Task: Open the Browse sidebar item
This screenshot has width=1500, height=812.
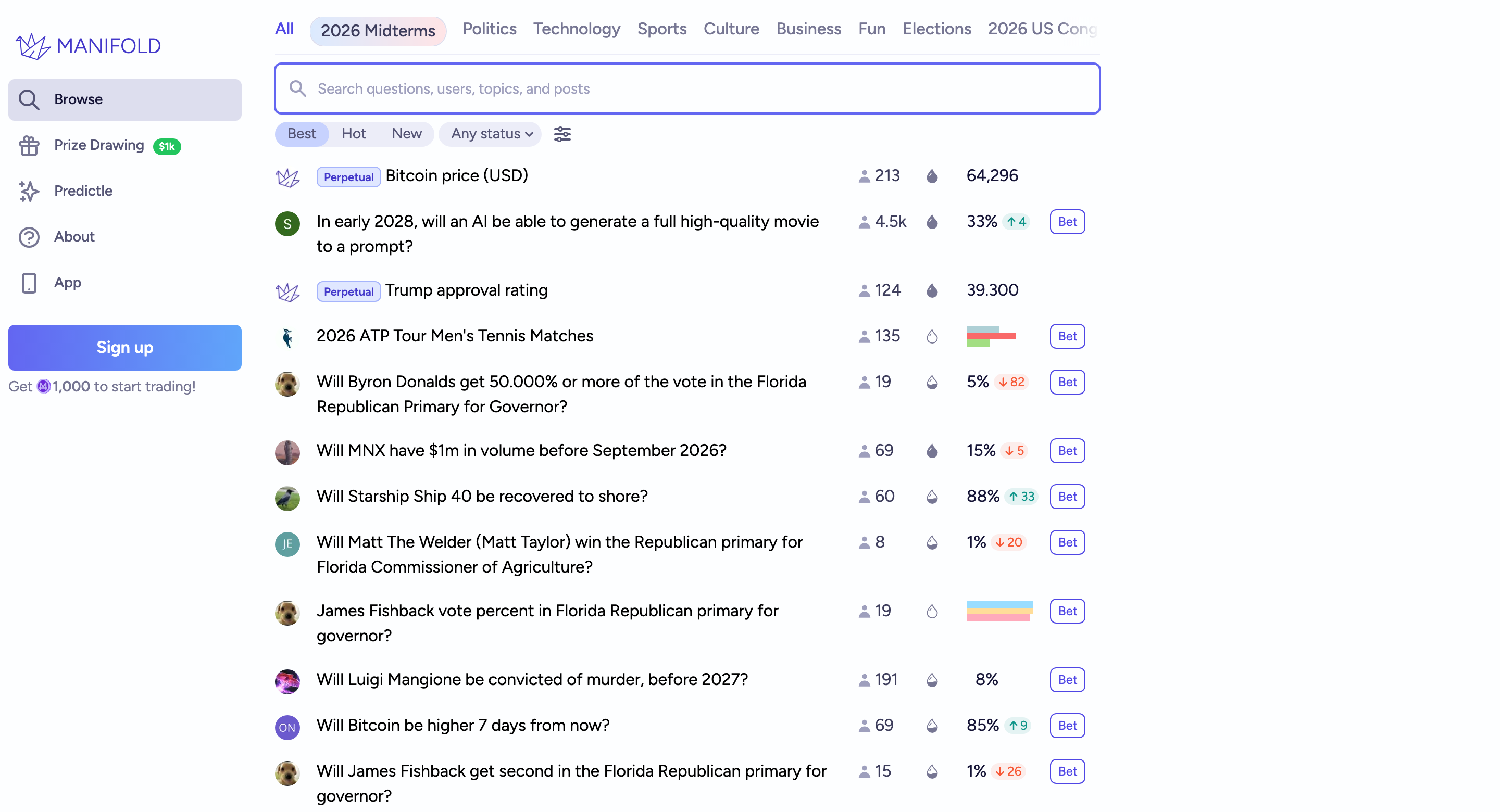Action: coord(124,99)
